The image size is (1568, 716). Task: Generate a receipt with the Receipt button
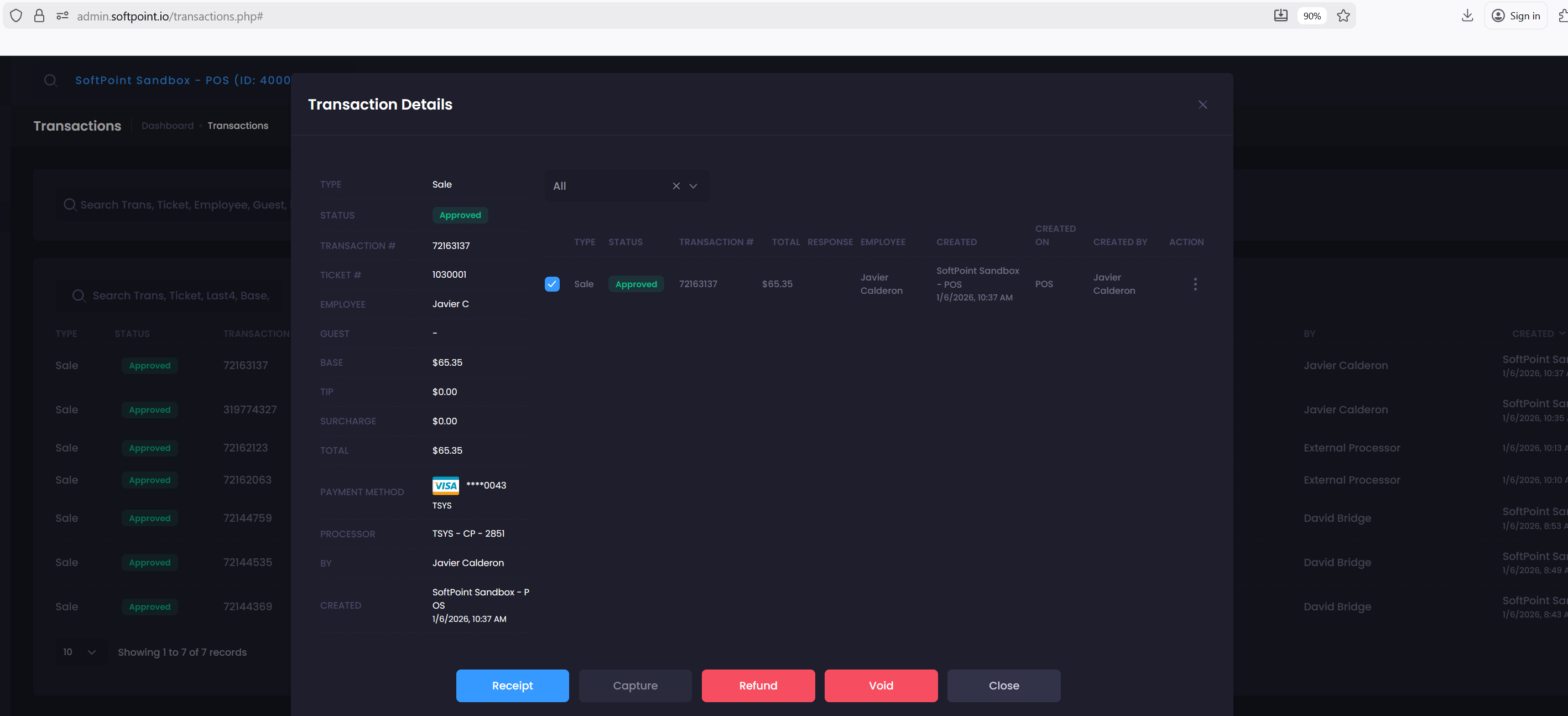click(x=512, y=685)
